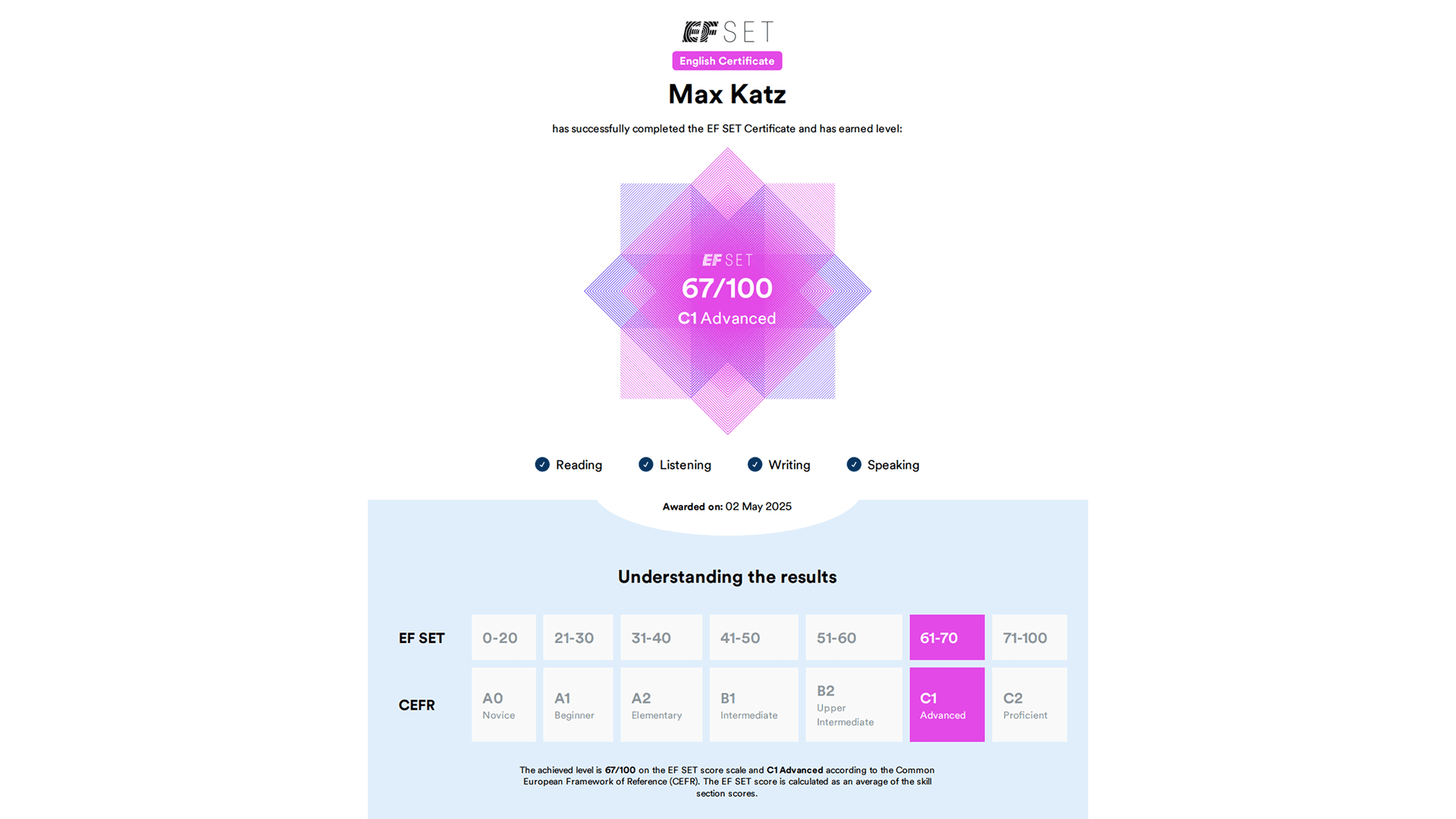
Task: Click the white EF SET badge logo
Action: click(x=727, y=260)
